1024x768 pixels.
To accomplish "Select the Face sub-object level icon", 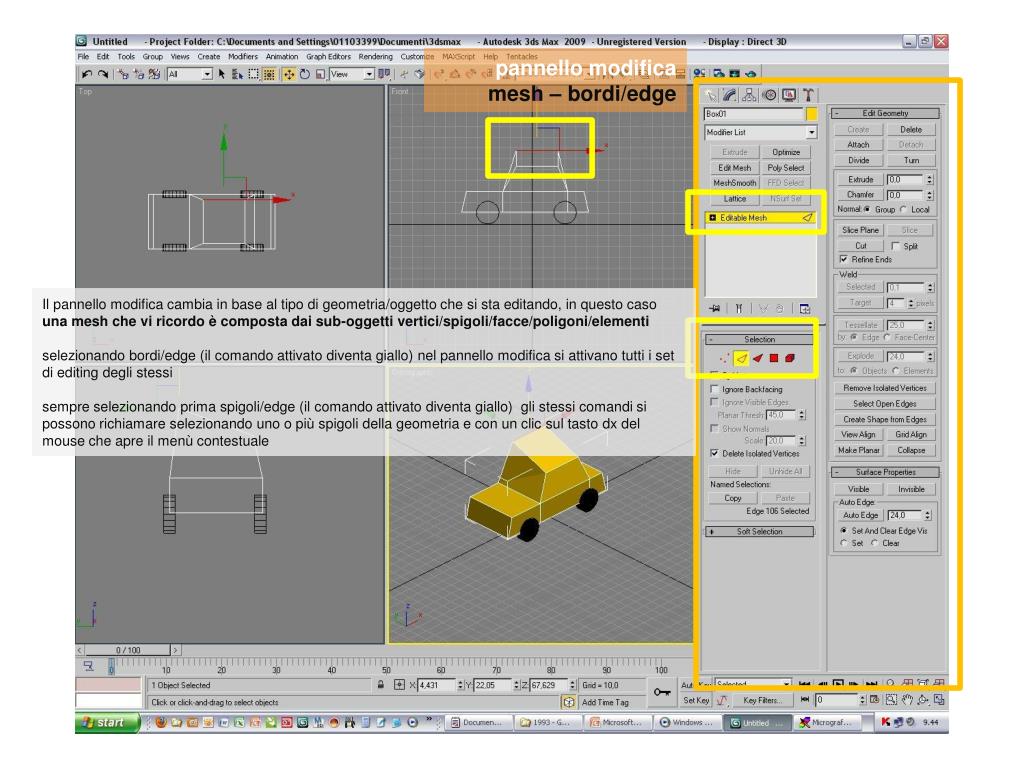I will (758, 358).
